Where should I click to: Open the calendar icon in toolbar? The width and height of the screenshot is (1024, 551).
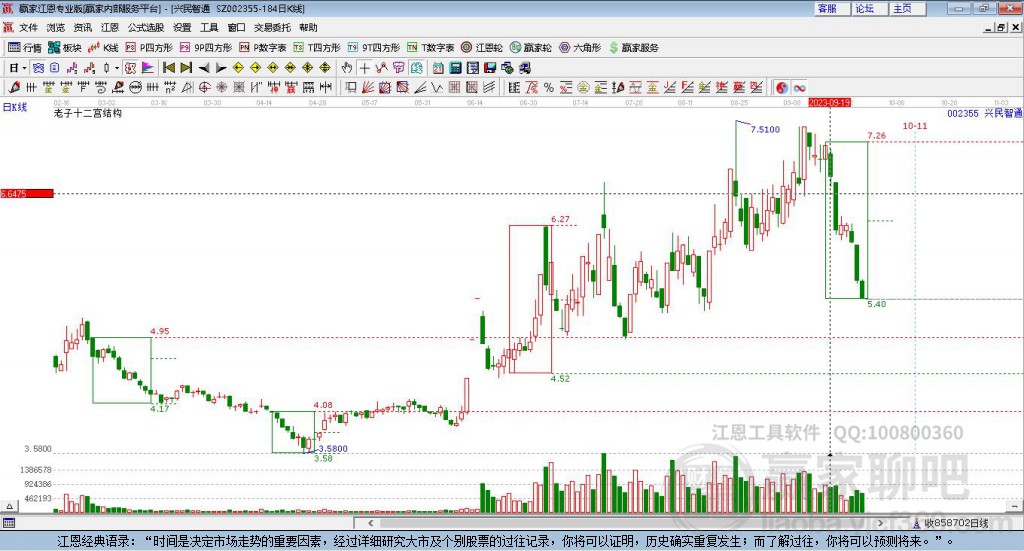coord(438,68)
